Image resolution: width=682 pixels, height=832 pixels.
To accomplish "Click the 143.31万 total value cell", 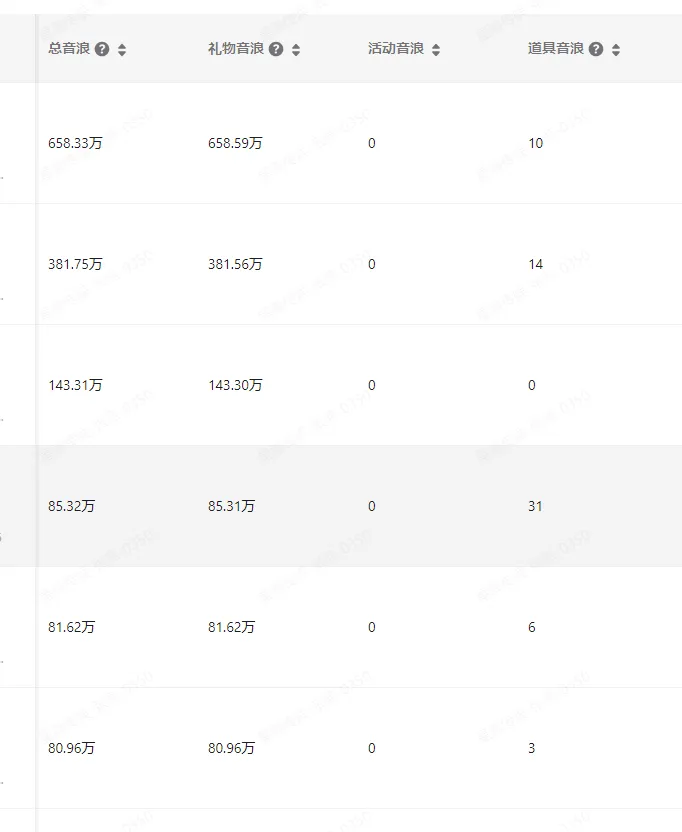I will [x=75, y=385].
